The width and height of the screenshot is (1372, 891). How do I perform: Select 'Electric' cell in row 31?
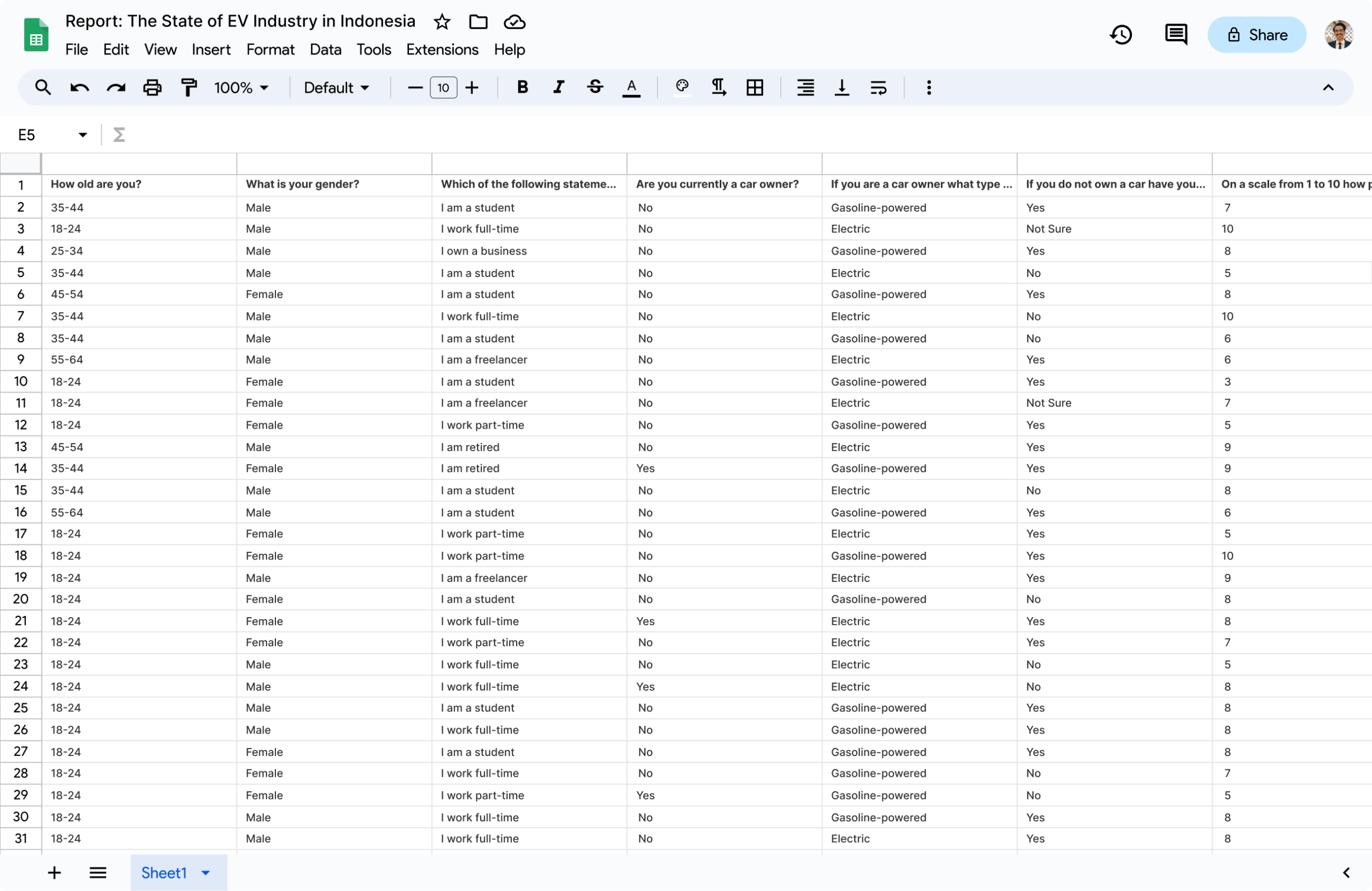[920, 839]
